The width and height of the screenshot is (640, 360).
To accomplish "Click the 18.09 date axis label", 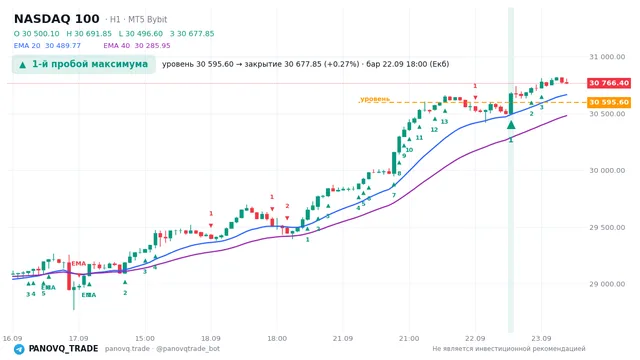I will (x=211, y=338).
